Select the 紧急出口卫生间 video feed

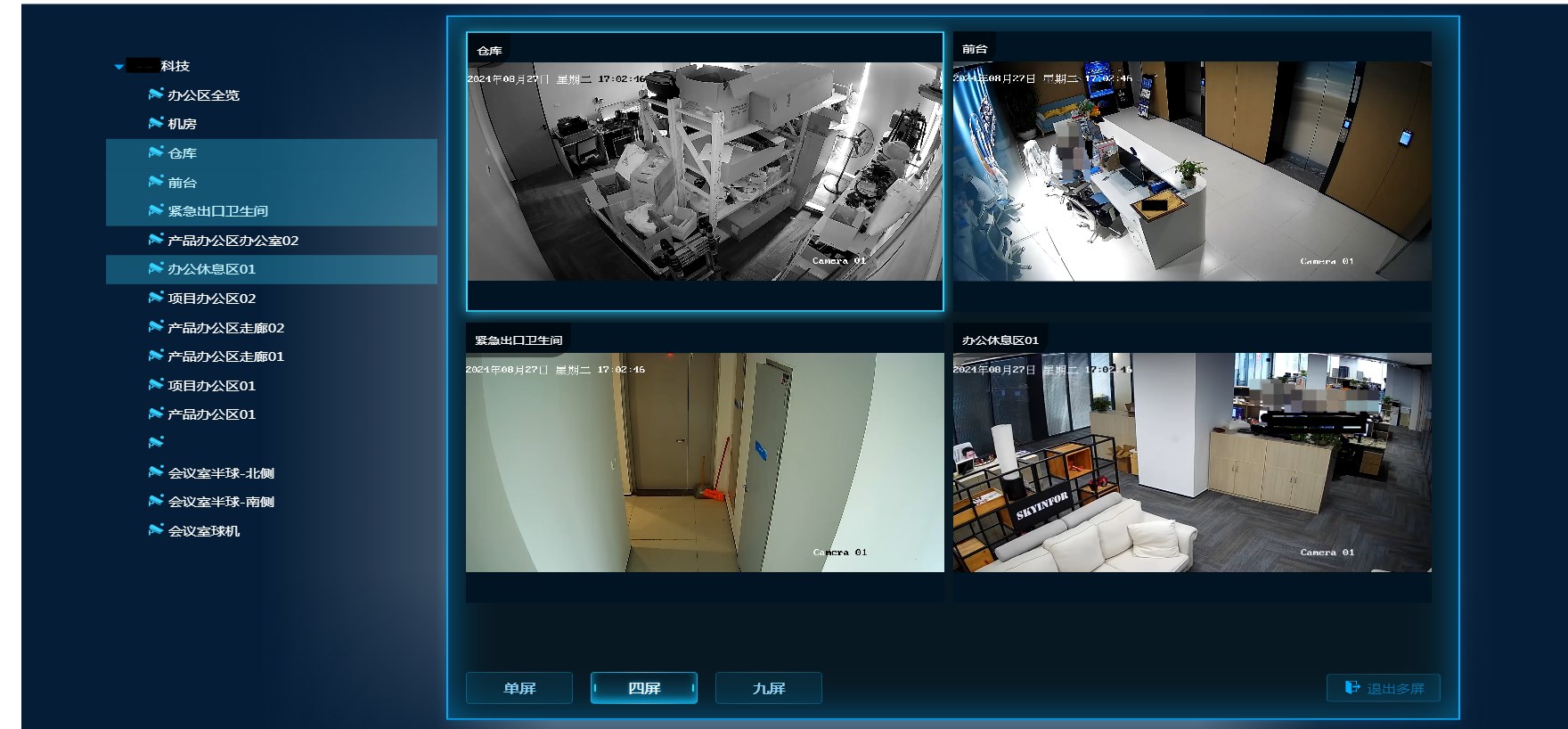pos(705,462)
